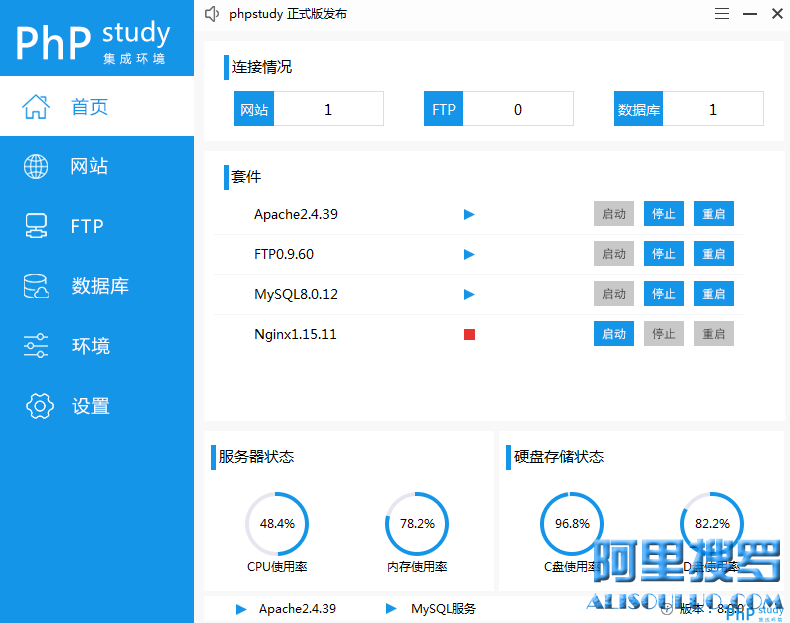Stop FTP0.9.60 with 停止 button
The height and width of the screenshot is (623, 790).
click(x=664, y=253)
